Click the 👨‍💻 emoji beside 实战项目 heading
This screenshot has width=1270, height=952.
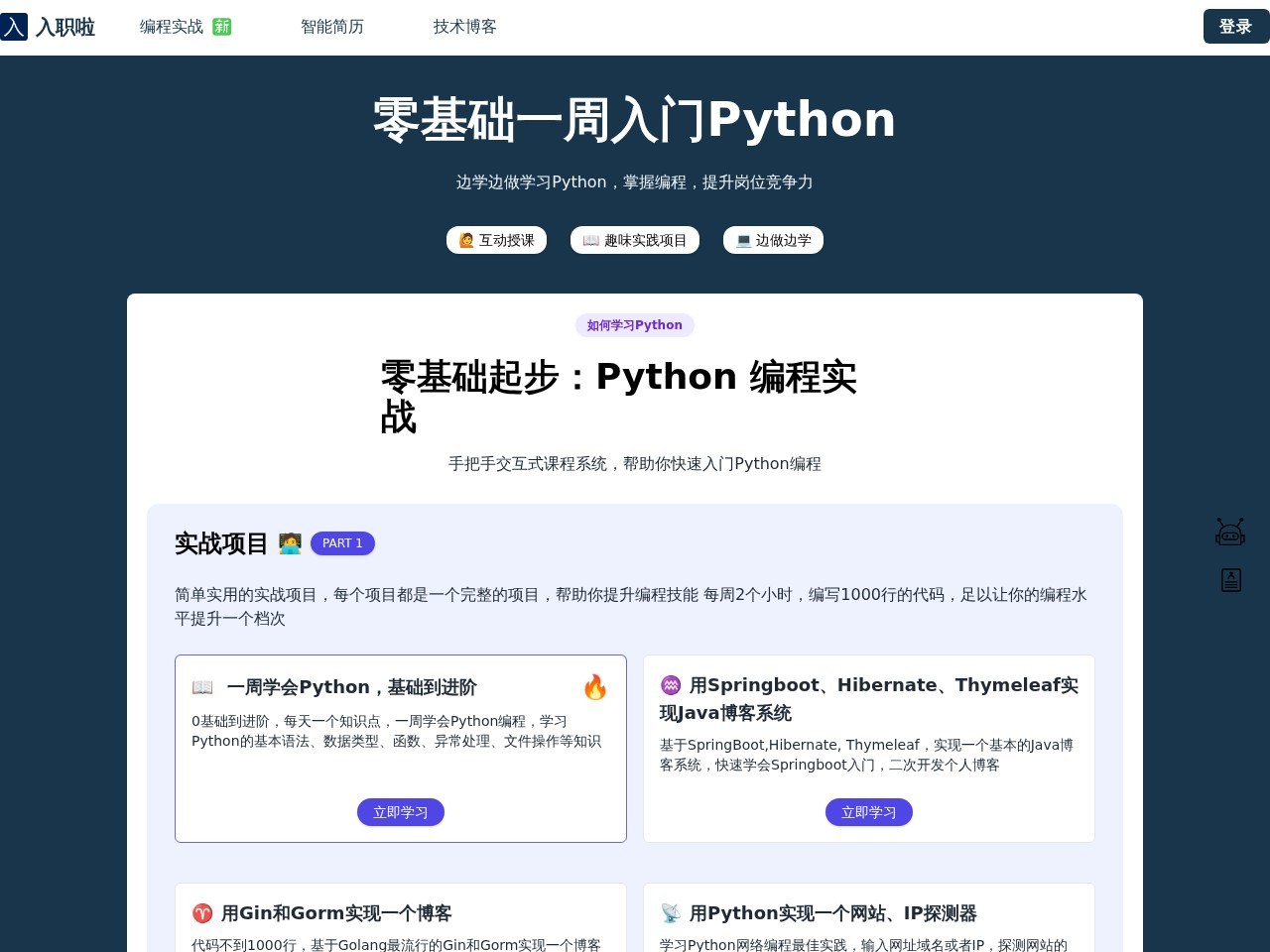click(x=290, y=543)
